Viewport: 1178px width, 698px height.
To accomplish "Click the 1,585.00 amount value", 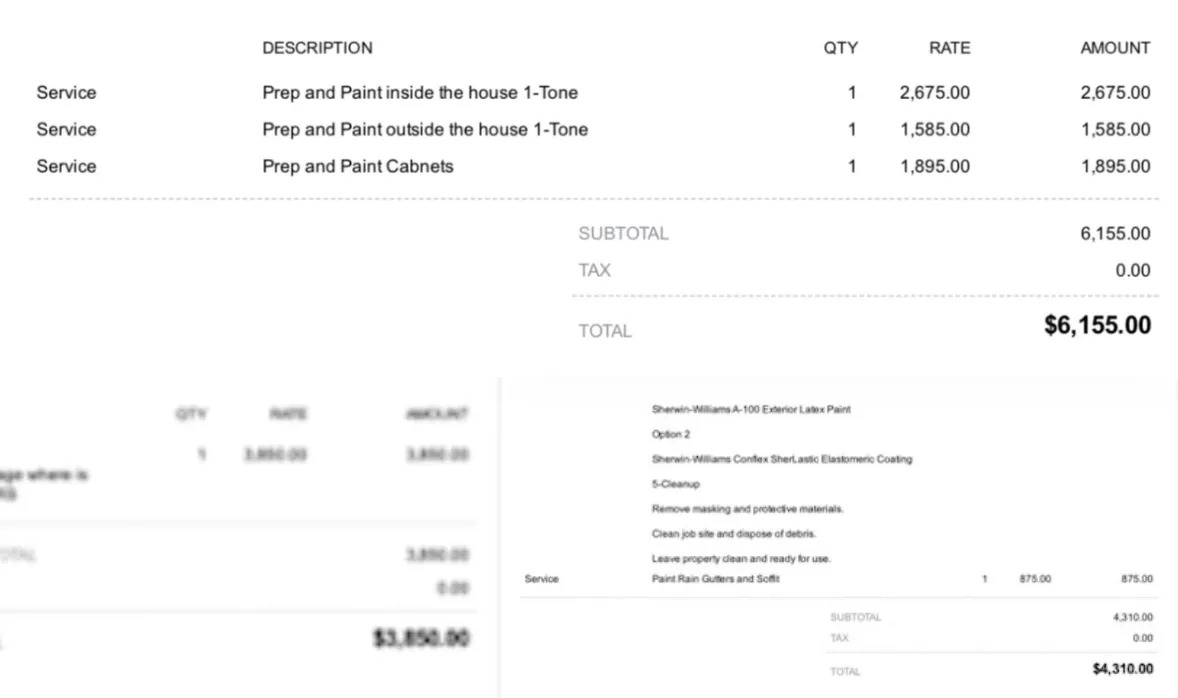I will coord(1115,129).
